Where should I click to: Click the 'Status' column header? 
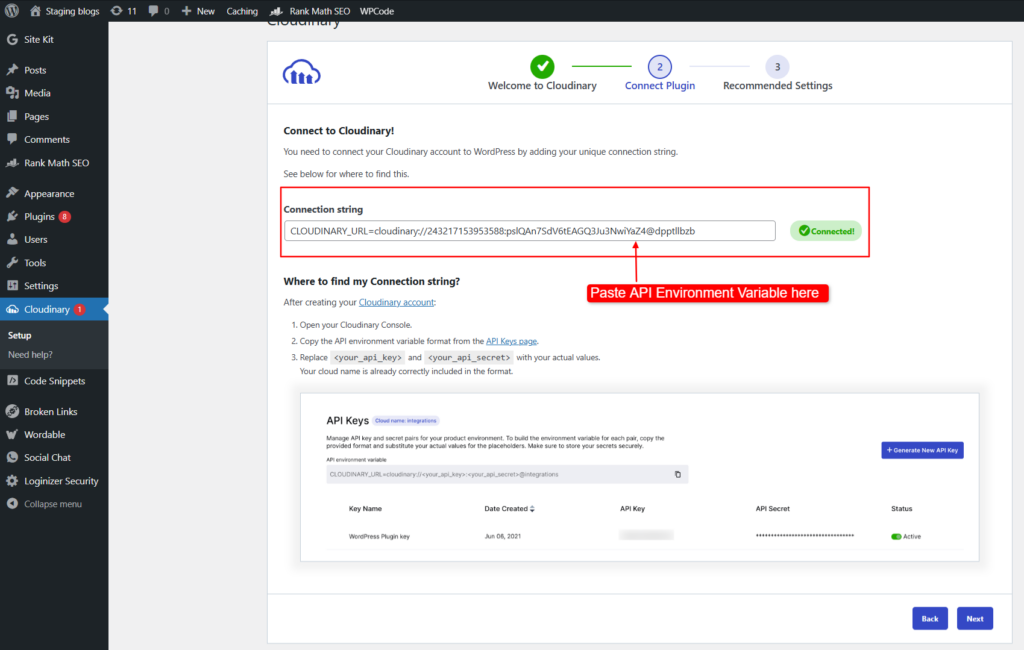coord(902,509)
